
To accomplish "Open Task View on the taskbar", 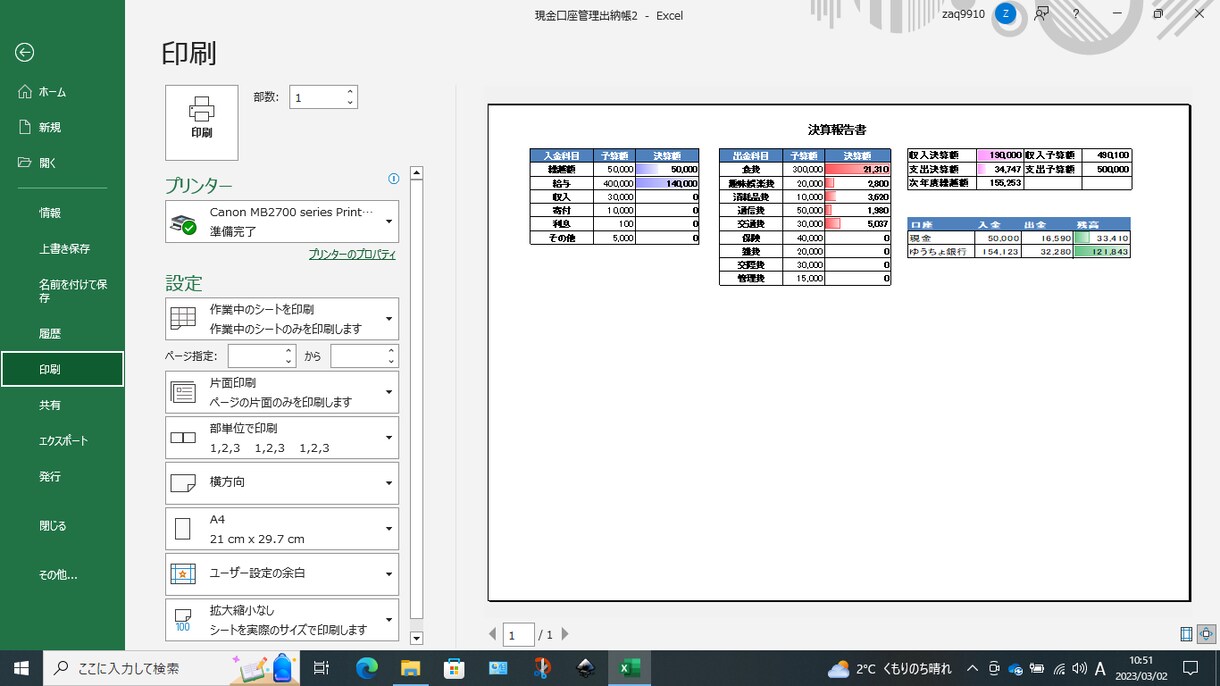I will coord(321,668).
